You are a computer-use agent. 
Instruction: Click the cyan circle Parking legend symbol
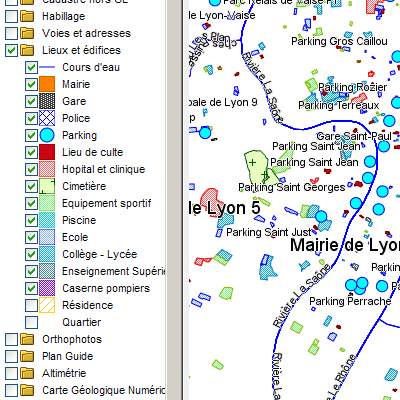click(47, 135)
